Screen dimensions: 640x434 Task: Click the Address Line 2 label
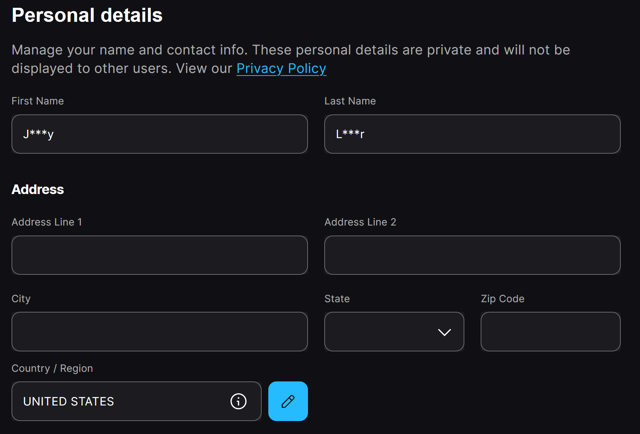pos(360,222)
